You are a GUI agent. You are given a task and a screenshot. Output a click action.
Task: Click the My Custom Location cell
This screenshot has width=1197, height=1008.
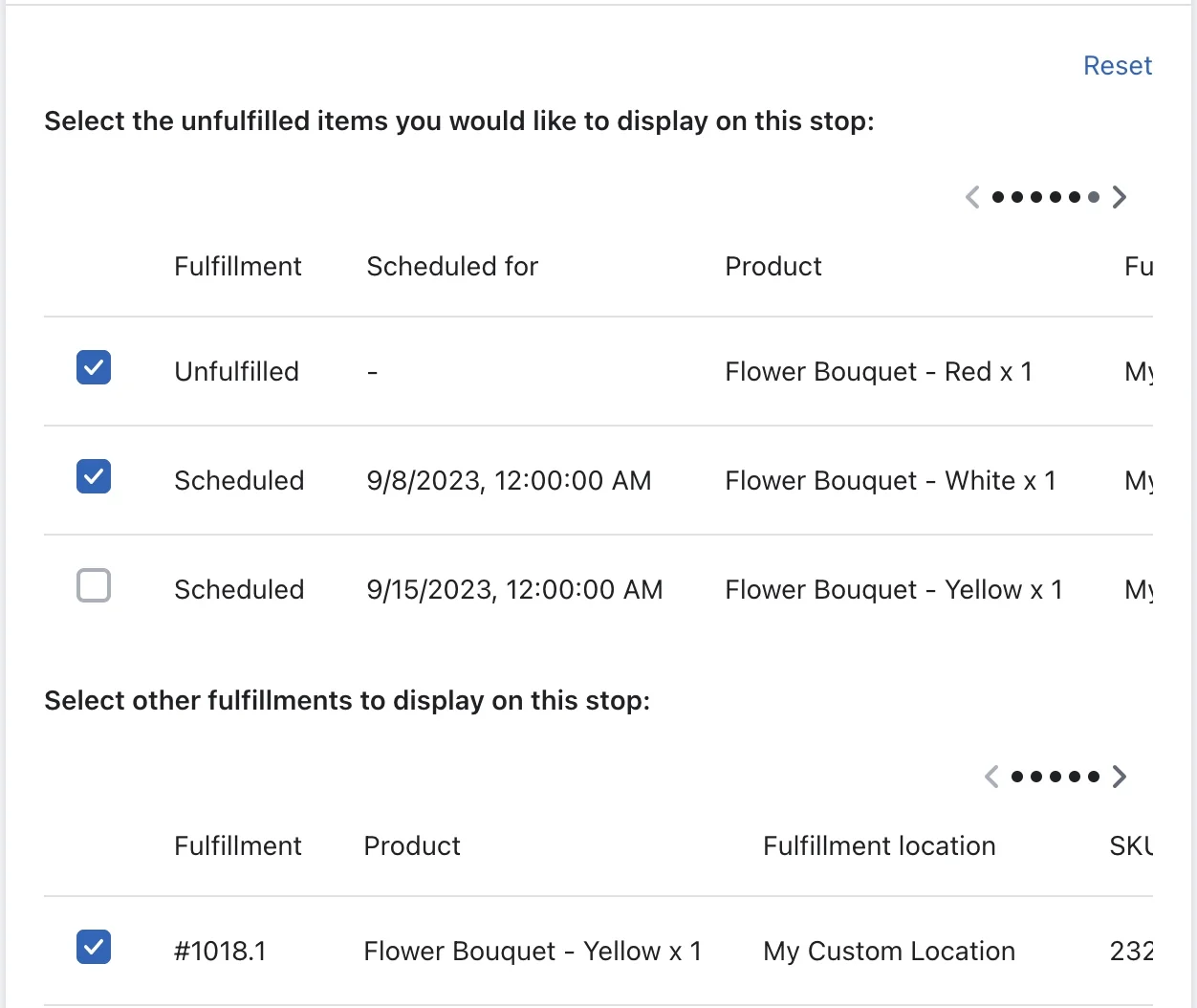(889, 952)
